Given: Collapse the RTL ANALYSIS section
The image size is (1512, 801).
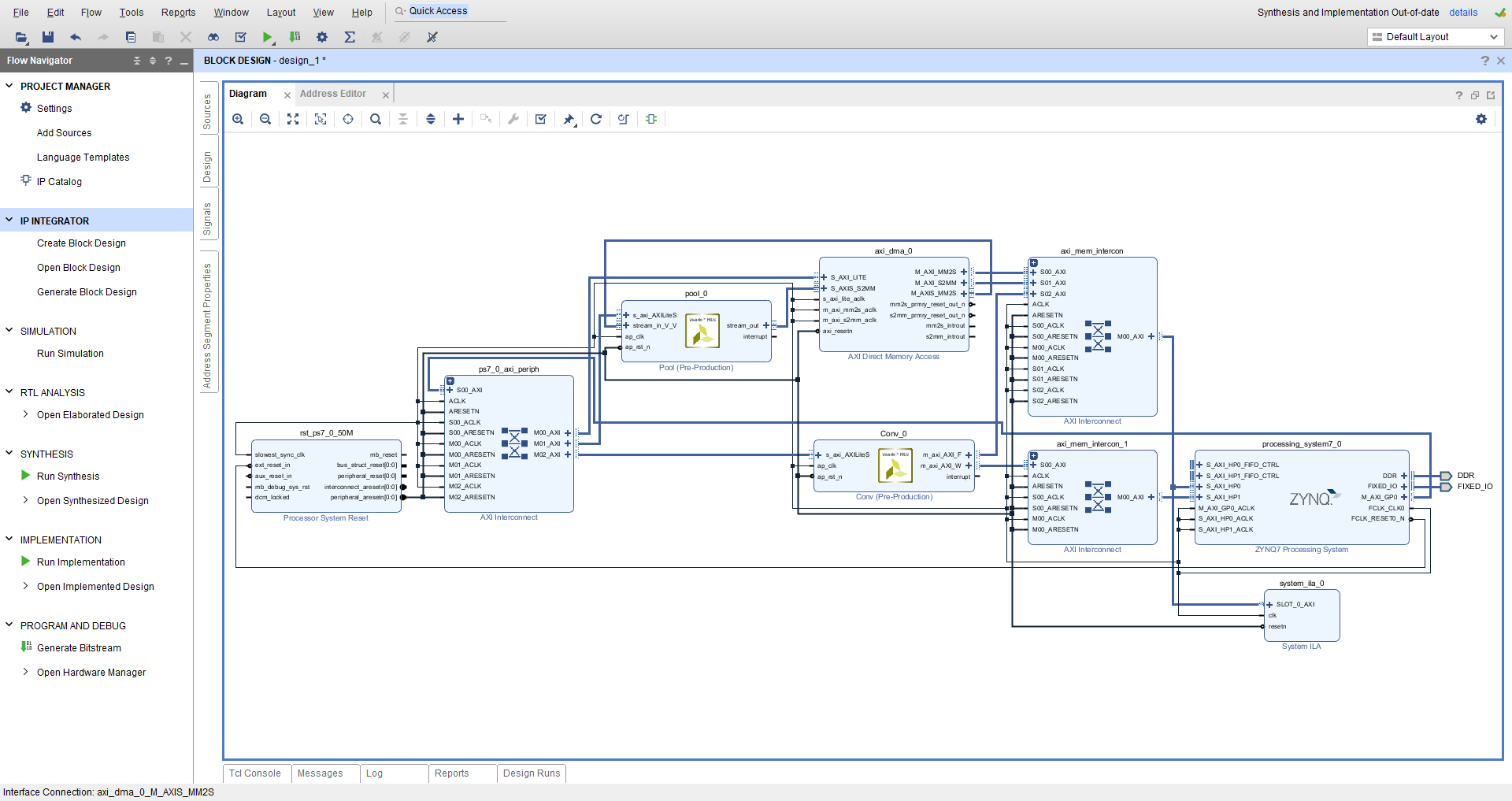Looking at the screenshot, I should coord(9,392).
